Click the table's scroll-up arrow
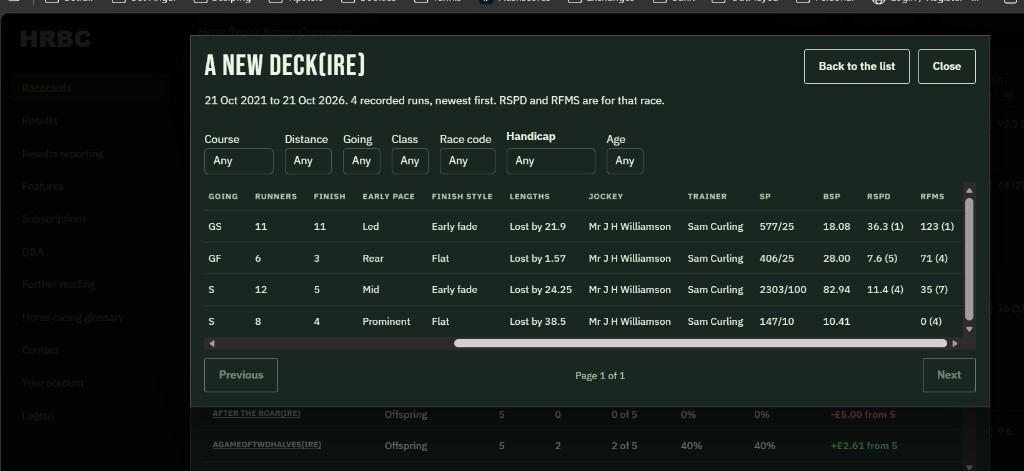The width and height of the screenshot is (1024, 471). click(969, 190)
